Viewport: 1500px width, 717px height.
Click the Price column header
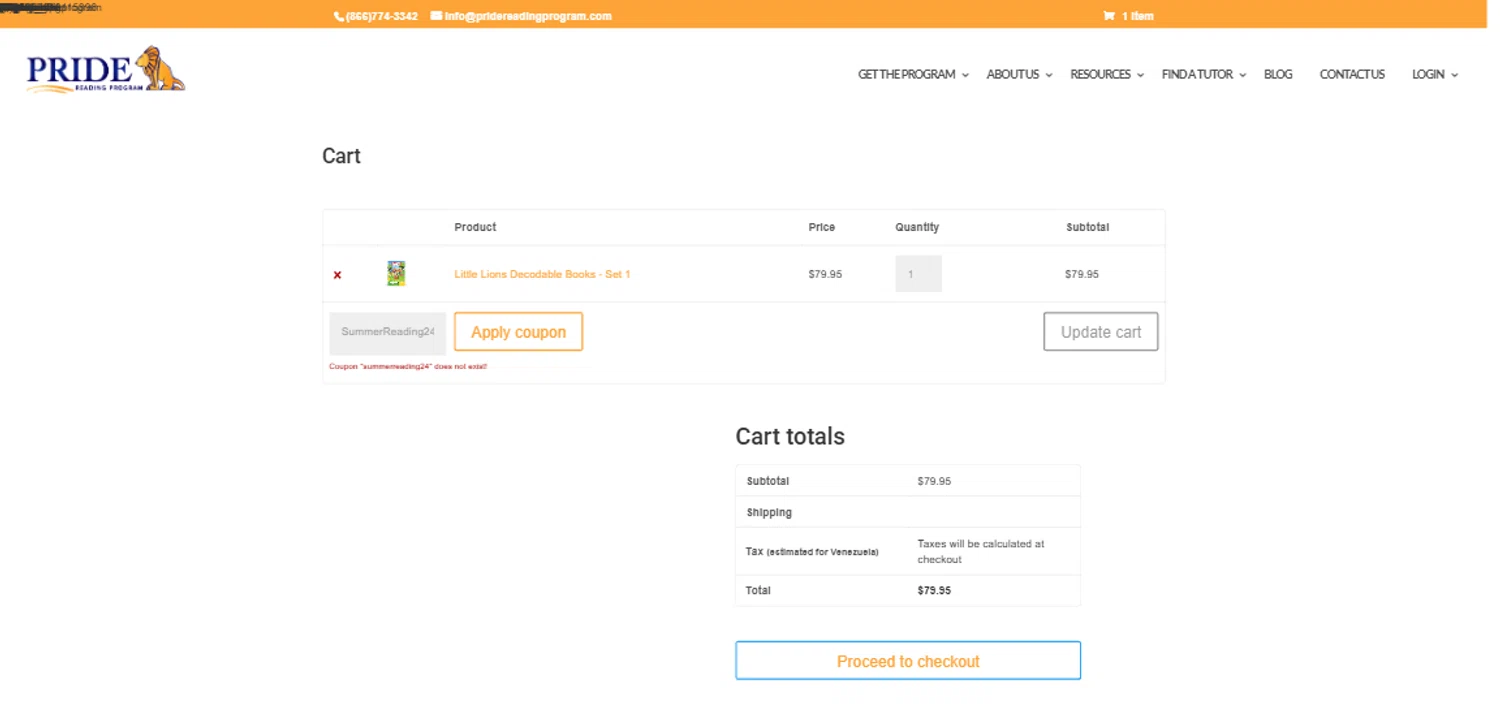pyautogui.click(x=822, y=227)
